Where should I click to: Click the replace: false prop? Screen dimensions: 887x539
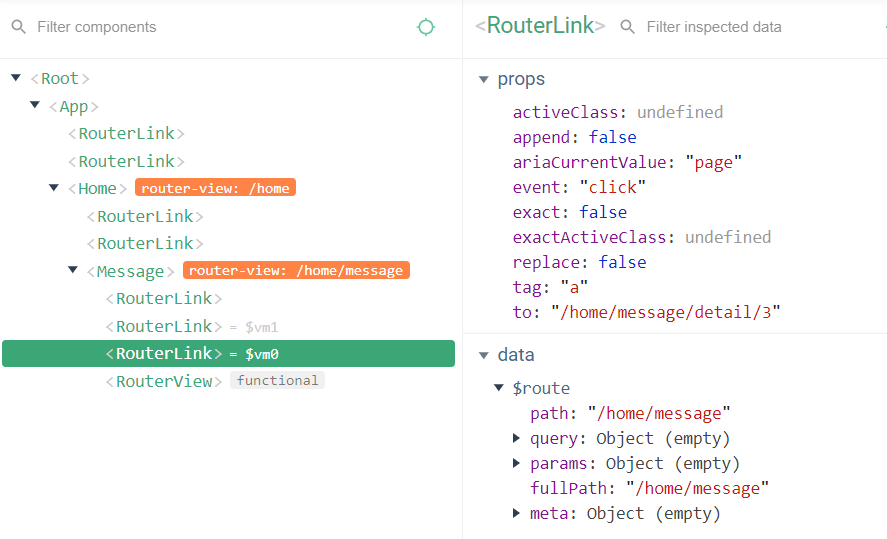coord(579,262)
